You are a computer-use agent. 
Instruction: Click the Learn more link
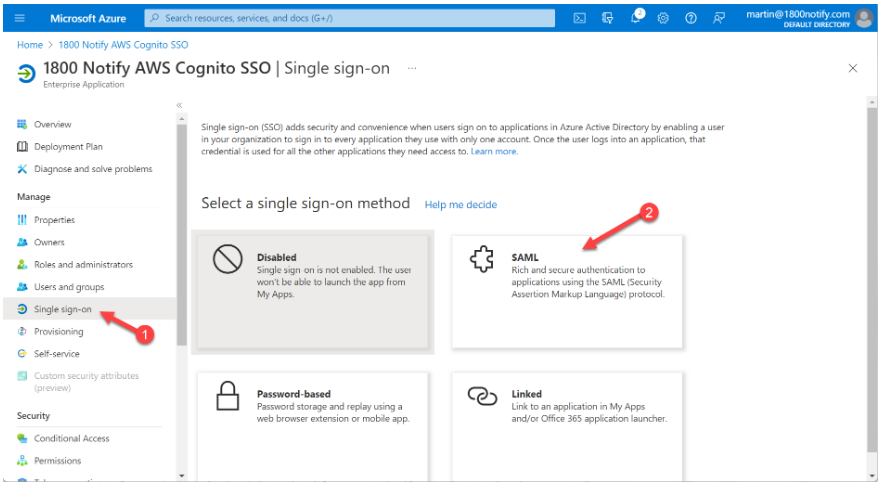coord(494,152)
